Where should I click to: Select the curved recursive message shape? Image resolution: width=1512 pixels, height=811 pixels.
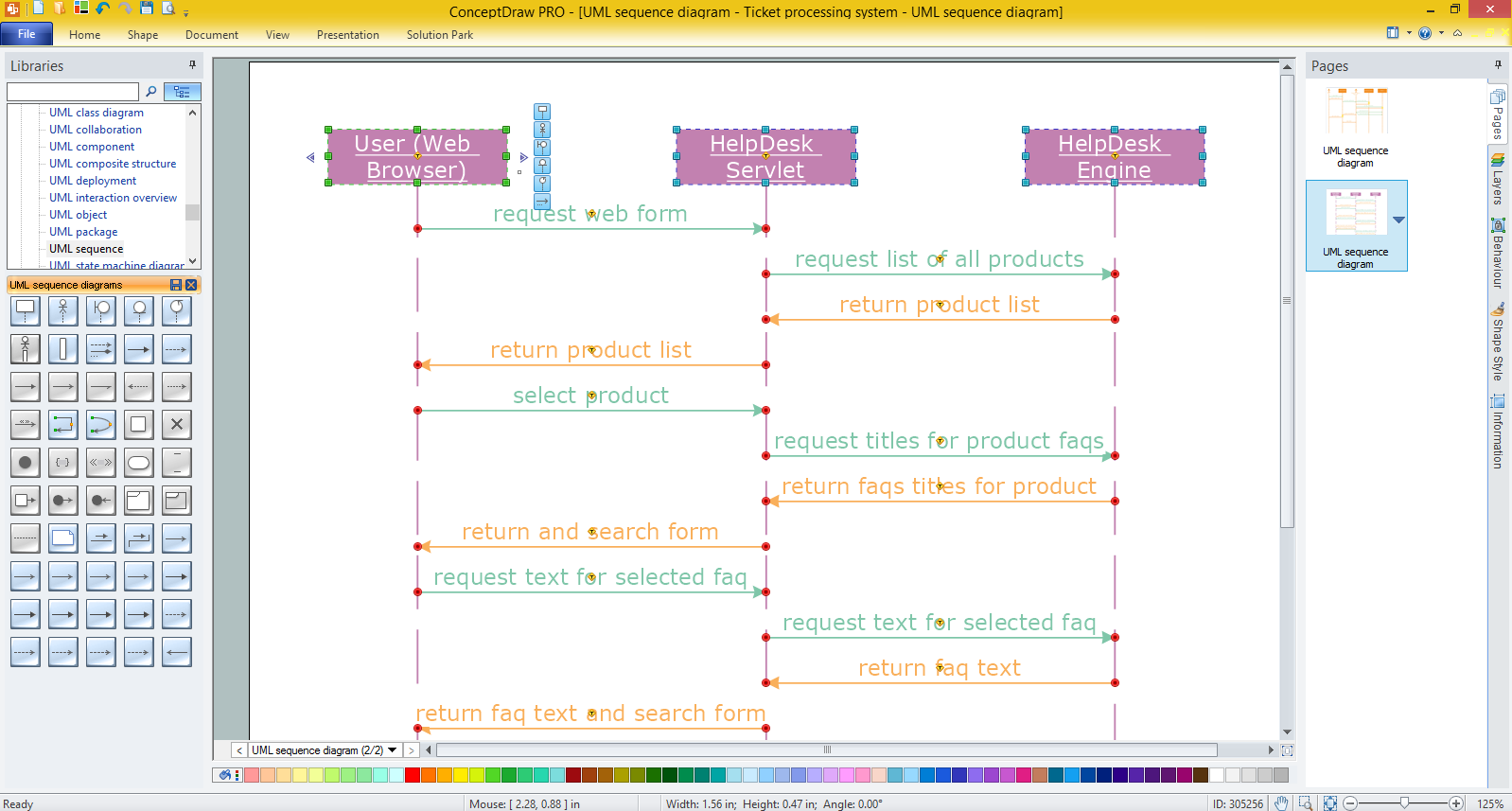click(x=101, y=425)
